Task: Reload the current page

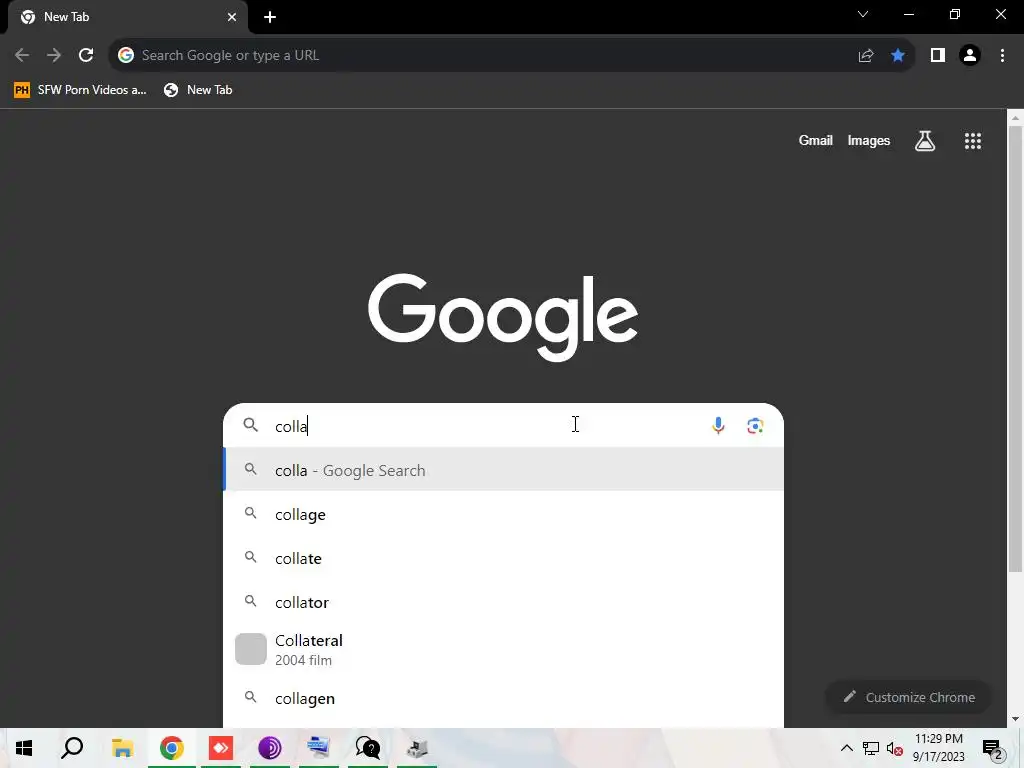Action: pos(86,56)
